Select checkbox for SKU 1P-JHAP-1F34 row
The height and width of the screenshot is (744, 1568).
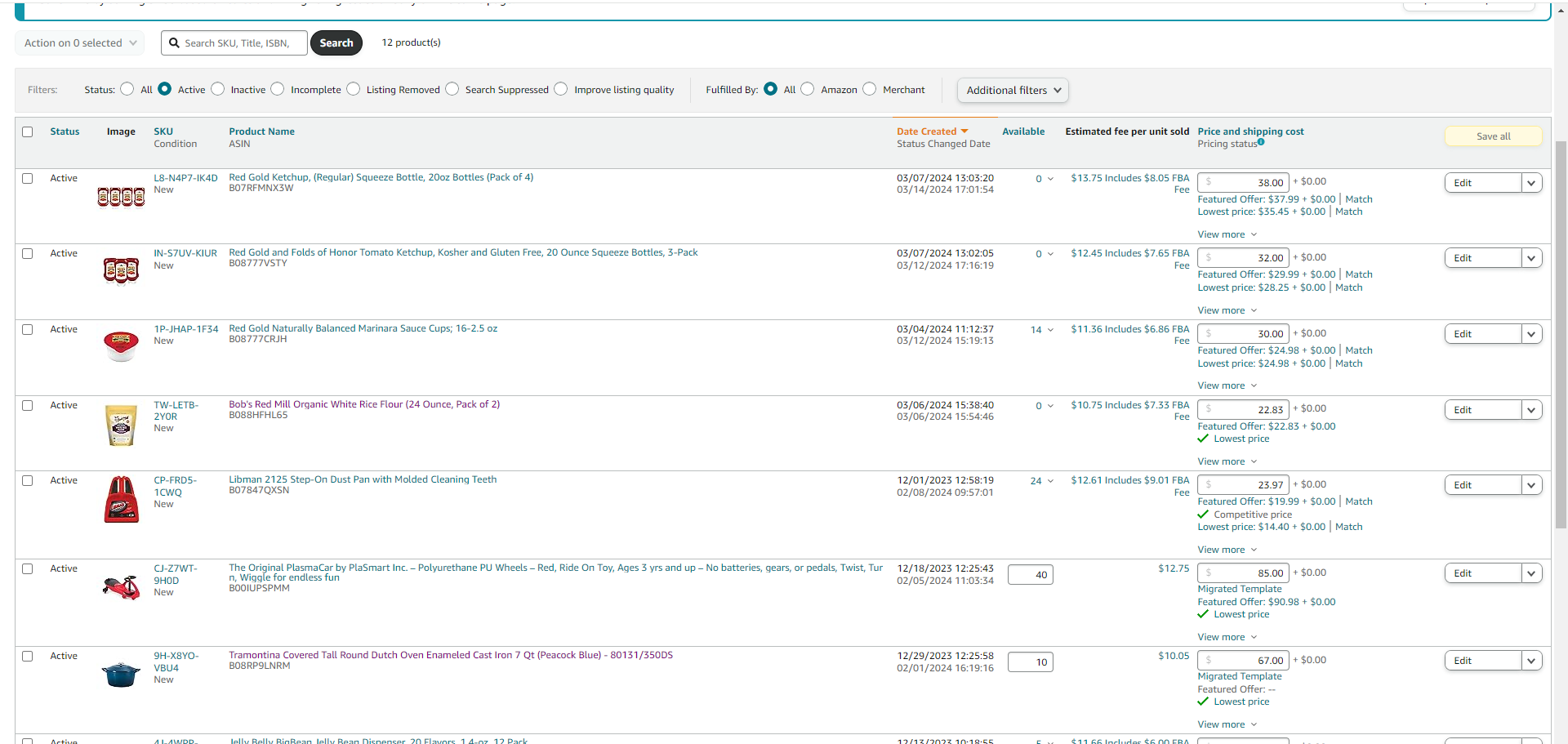[x=28, y=330]
